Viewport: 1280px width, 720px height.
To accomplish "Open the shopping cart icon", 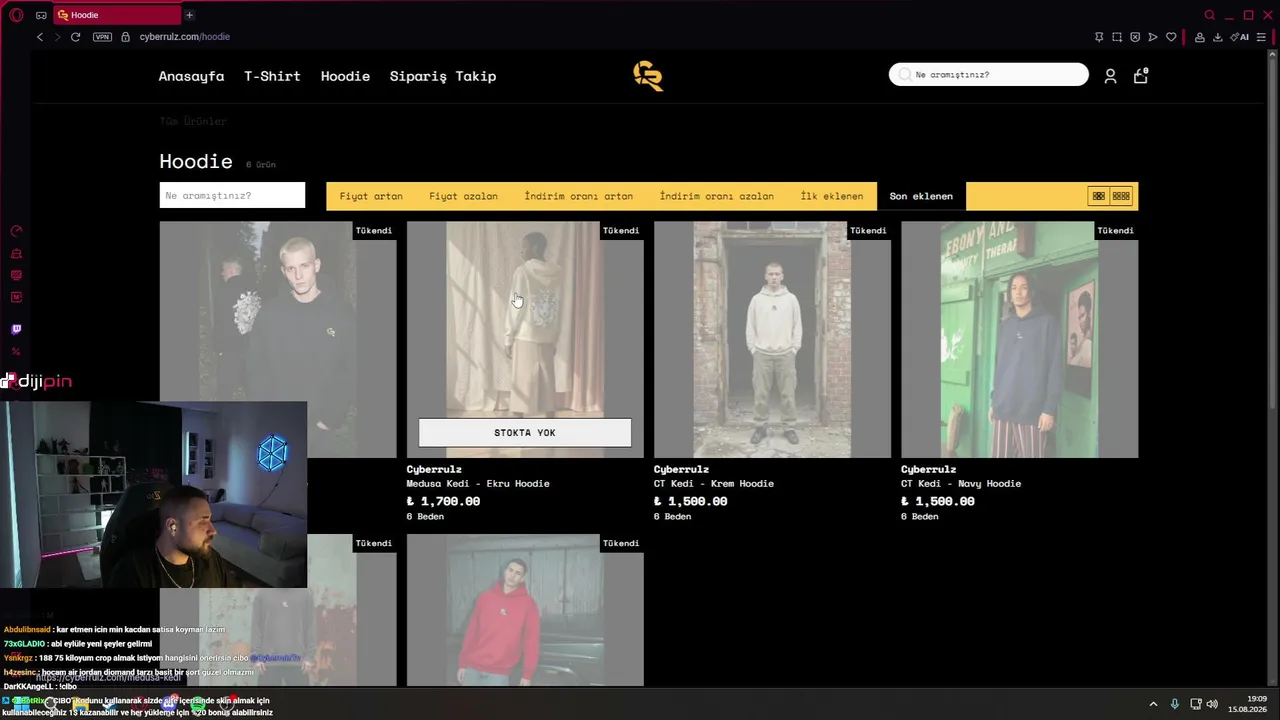I will (1141, 75).
